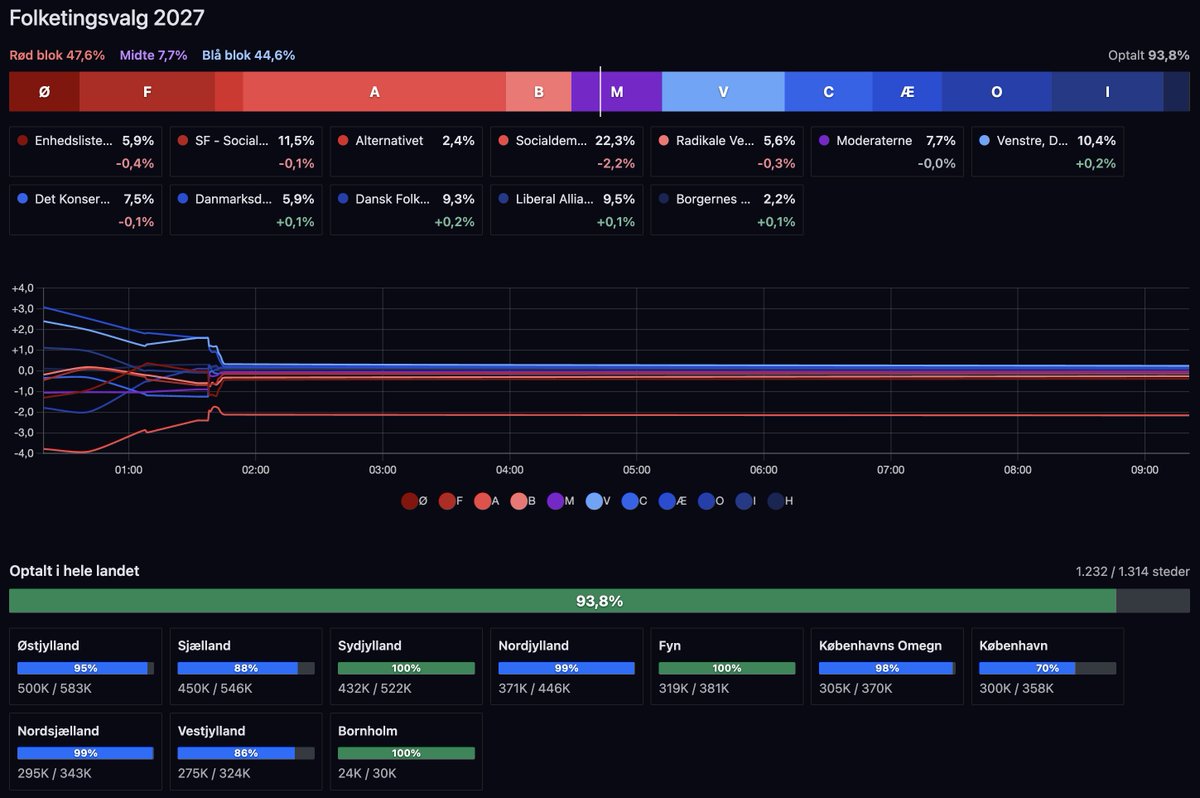Select the B segment in the seat bar
This screenshot has height=798, width=1200.
pos(538,91)
